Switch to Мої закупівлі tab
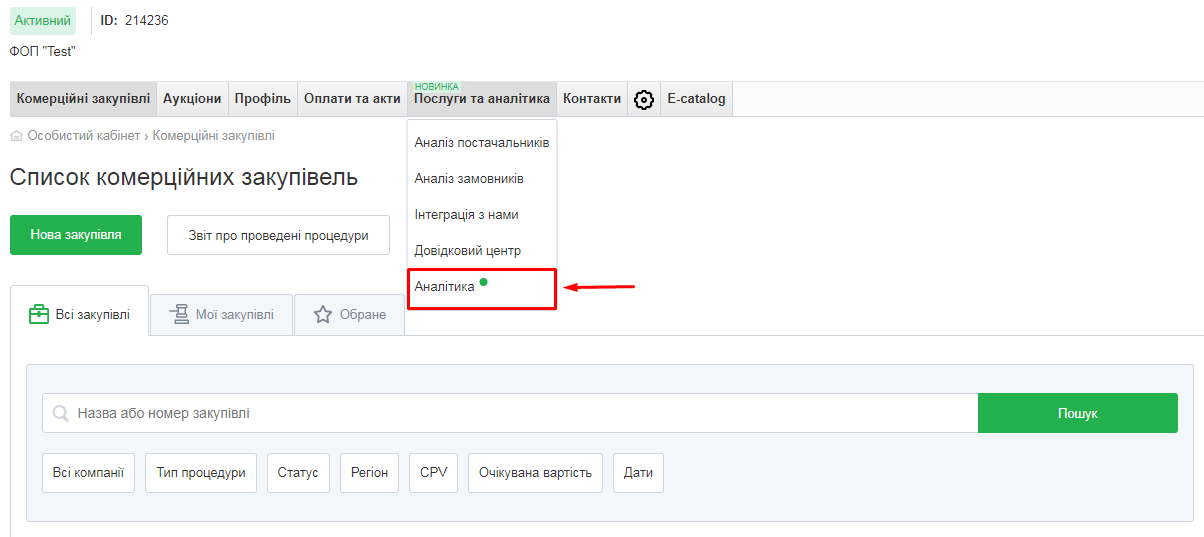Viewport: 1204px width, 537px height. pyautogui.click(x=221, y=315)
